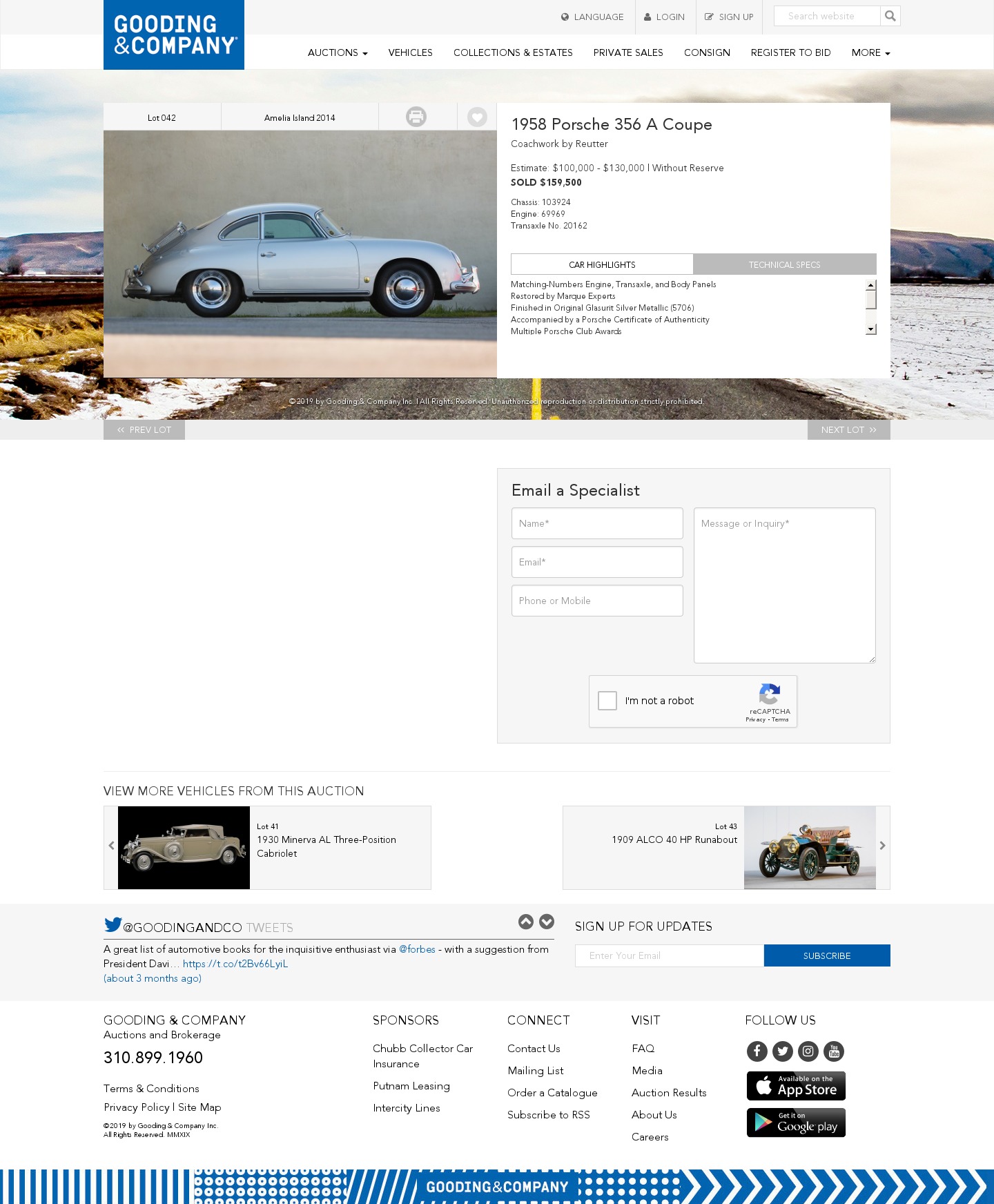994x1204 pixels.
Task: Open Terms & Conditions link
Action: tap(151, 1089)
